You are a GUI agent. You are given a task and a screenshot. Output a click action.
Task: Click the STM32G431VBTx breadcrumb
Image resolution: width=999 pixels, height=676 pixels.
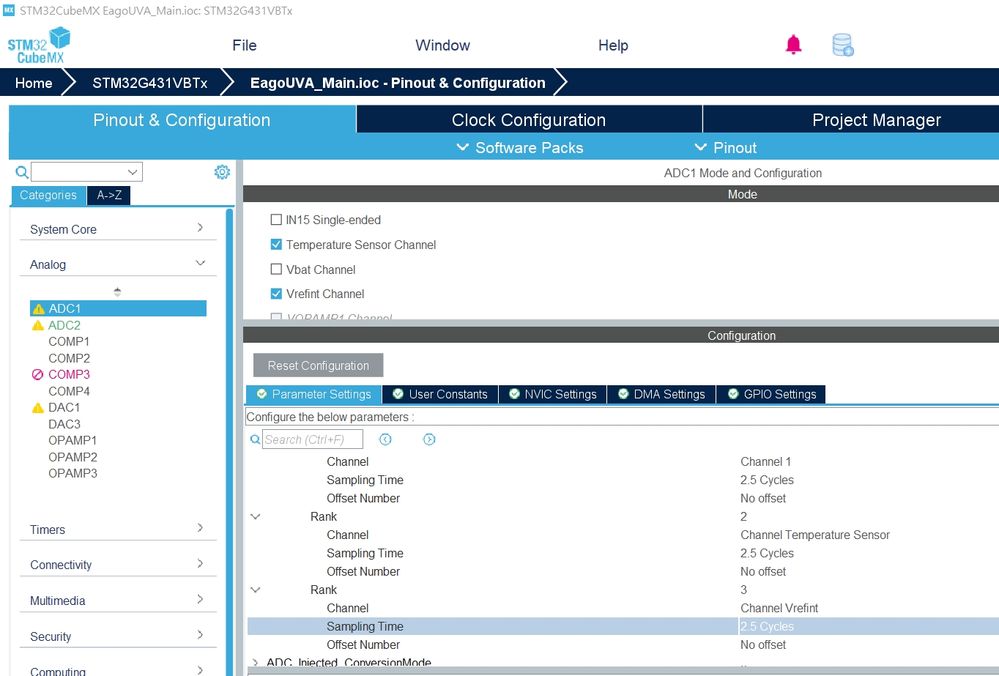(150, 83)
